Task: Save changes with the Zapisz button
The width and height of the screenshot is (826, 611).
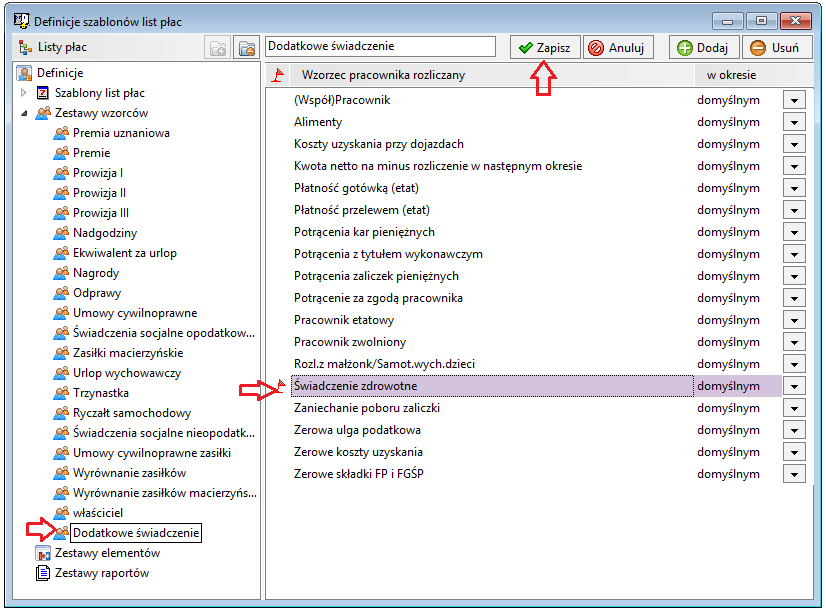Action: point(545,47)
